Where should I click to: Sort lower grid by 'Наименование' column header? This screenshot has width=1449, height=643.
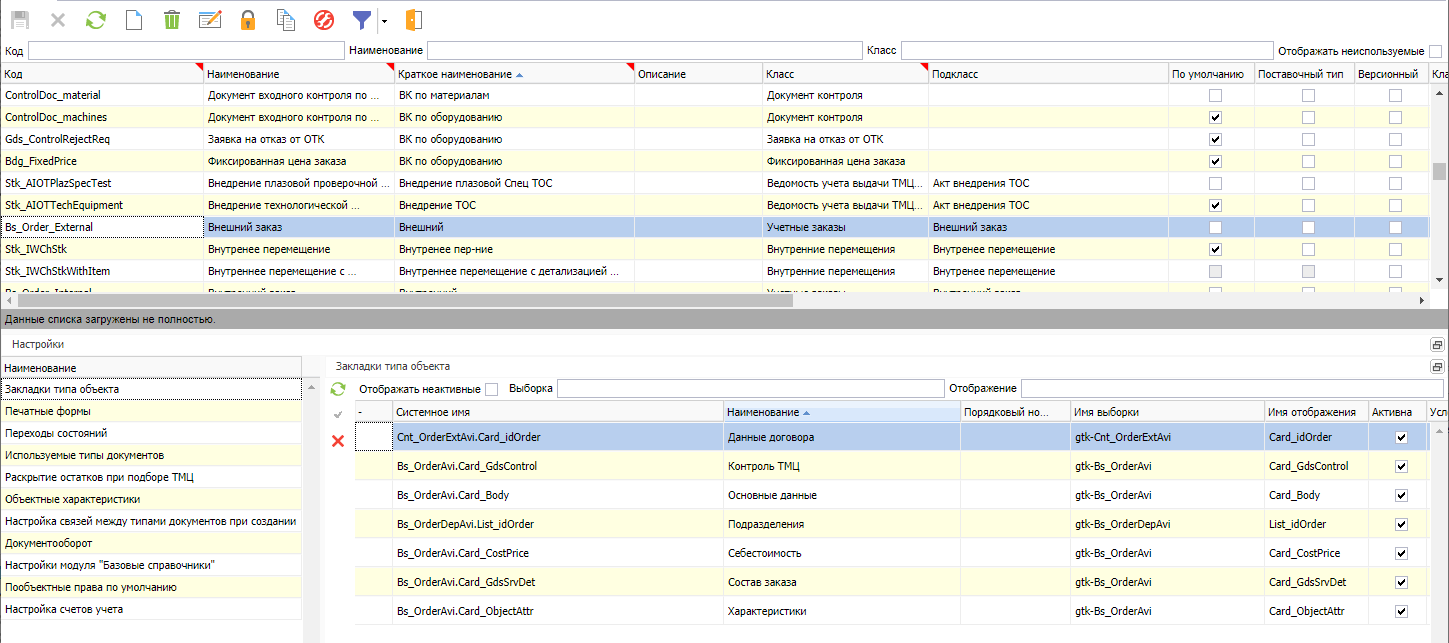[x=762, y=412]
